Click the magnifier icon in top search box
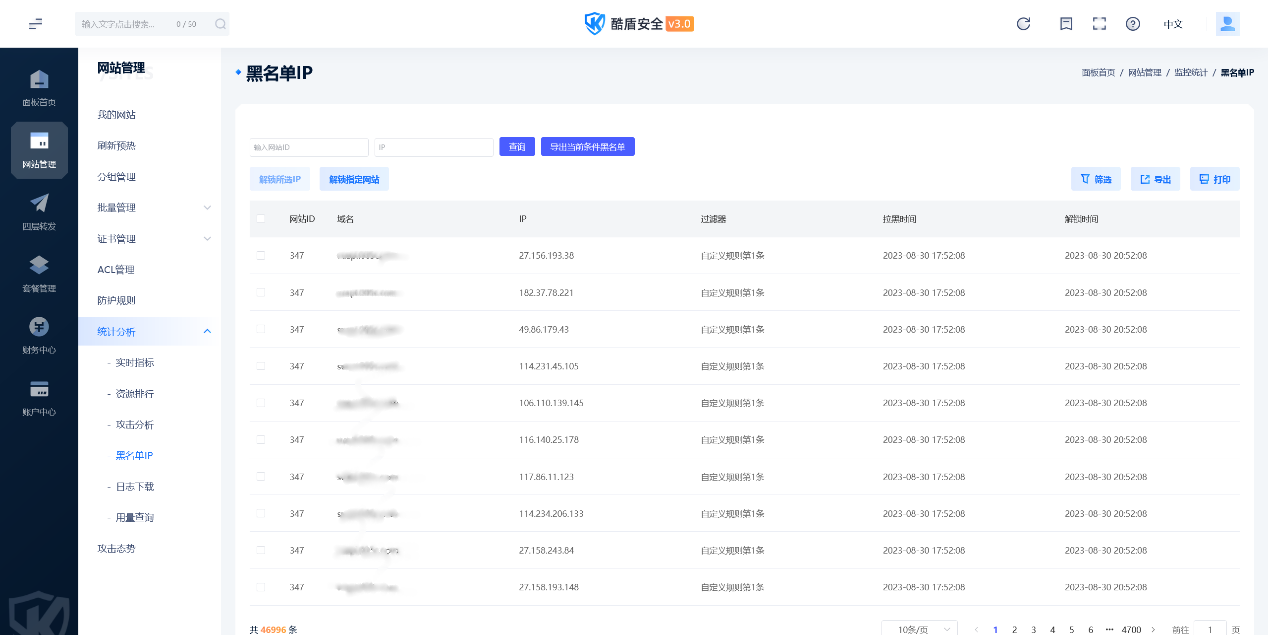The image size is (1268, 635). 219,24
